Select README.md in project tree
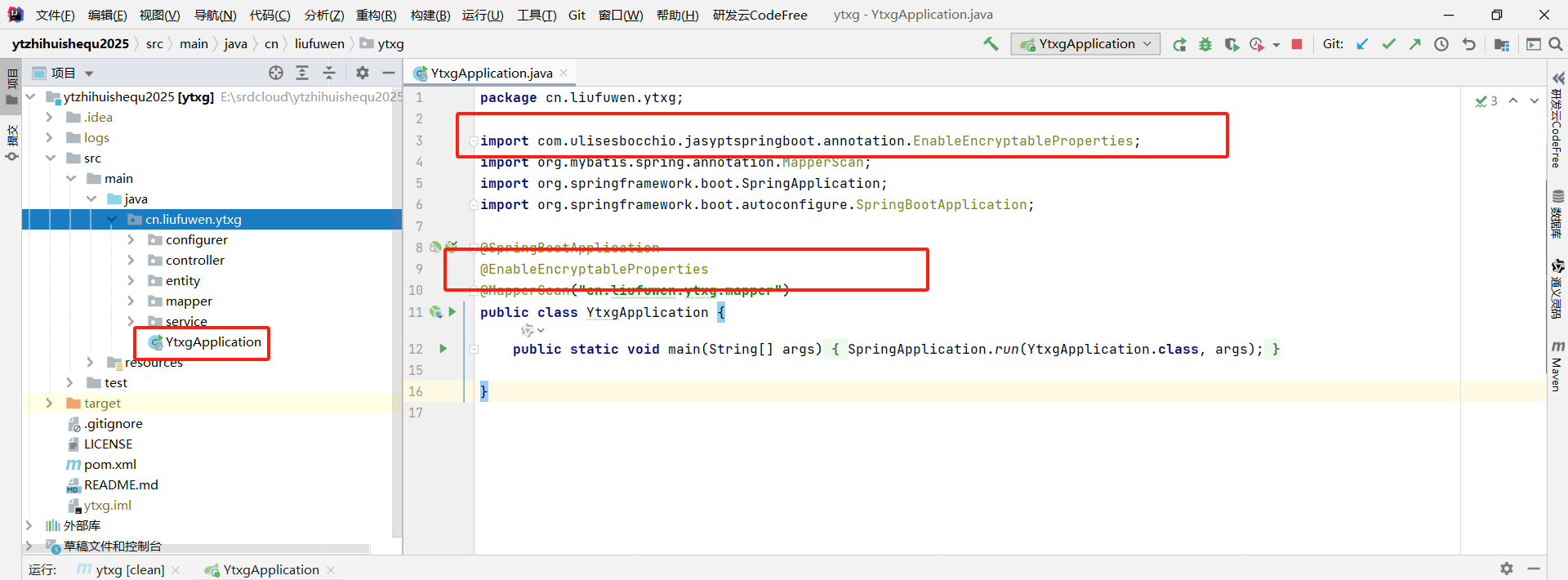Screen dimensions: 1568x580 coord(112,485)
